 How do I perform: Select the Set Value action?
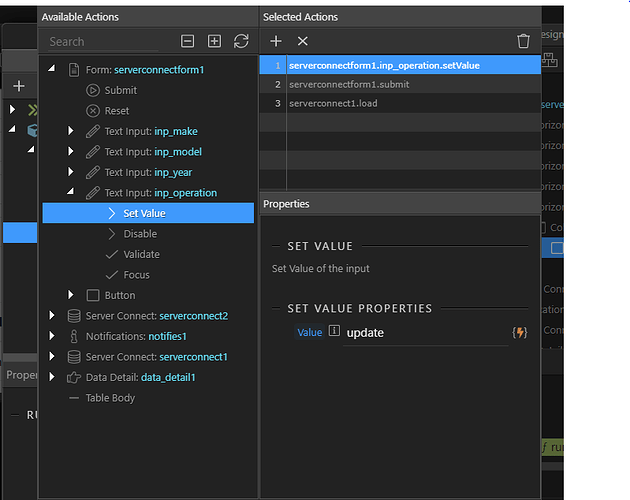click(x=148, y=213)
